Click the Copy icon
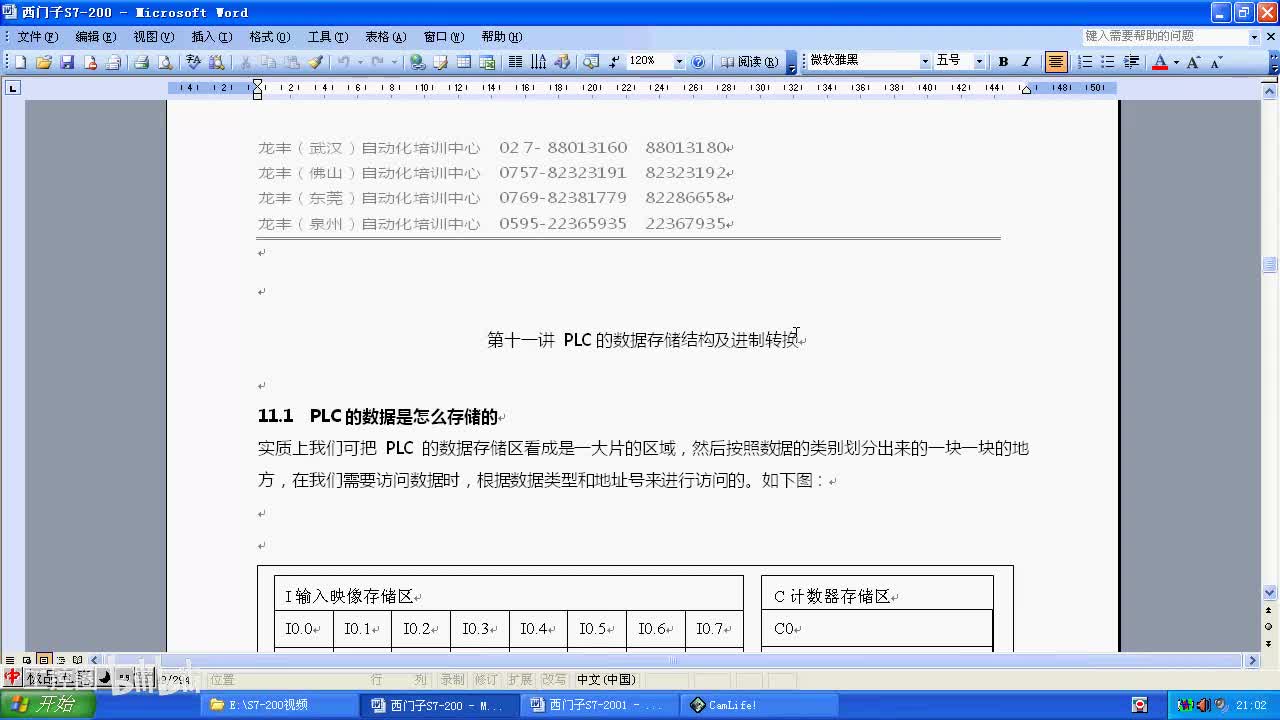The width and height of the screenshot is (1280, 720). point(268,62)
